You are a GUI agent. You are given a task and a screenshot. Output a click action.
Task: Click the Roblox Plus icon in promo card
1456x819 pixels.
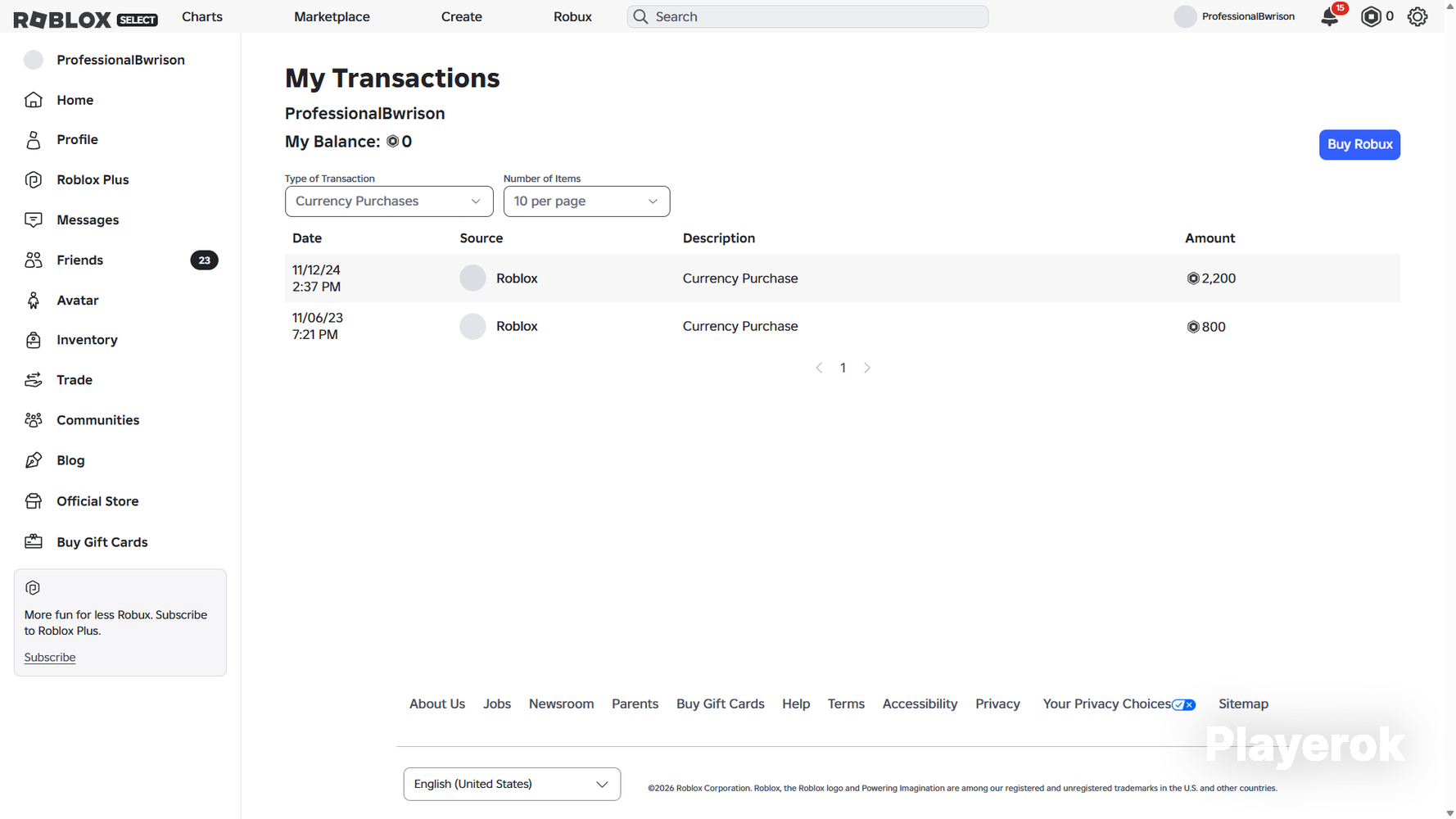tap(33, 588)
